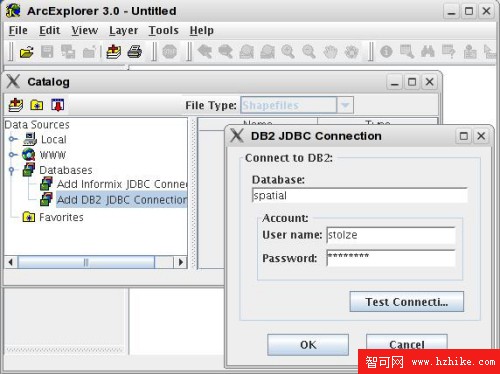Click the Next Extent arrow icon
Screen dimensions: 500x374
pyautogui.click(x=225, y=52)
